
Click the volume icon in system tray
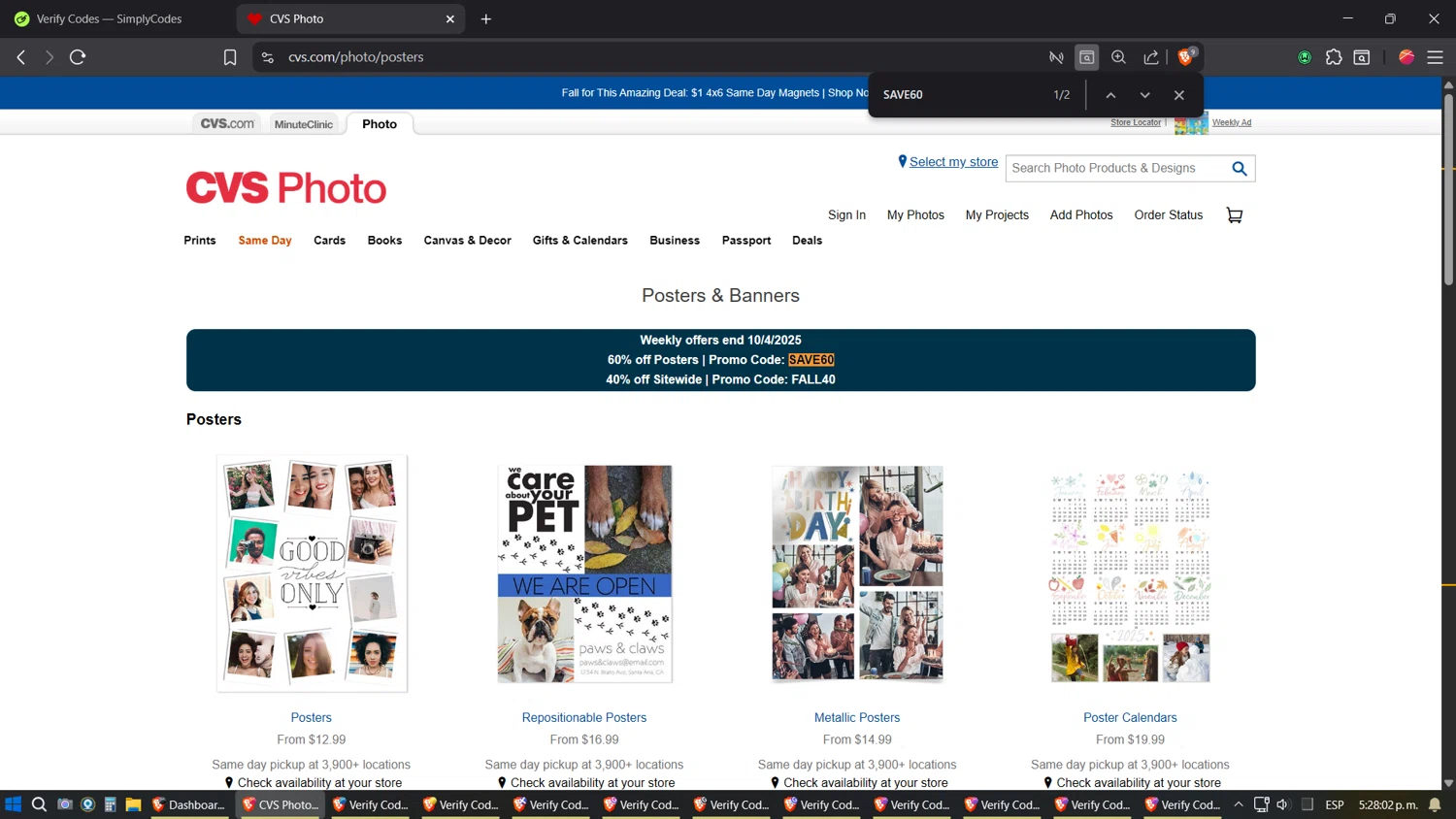1282,804
